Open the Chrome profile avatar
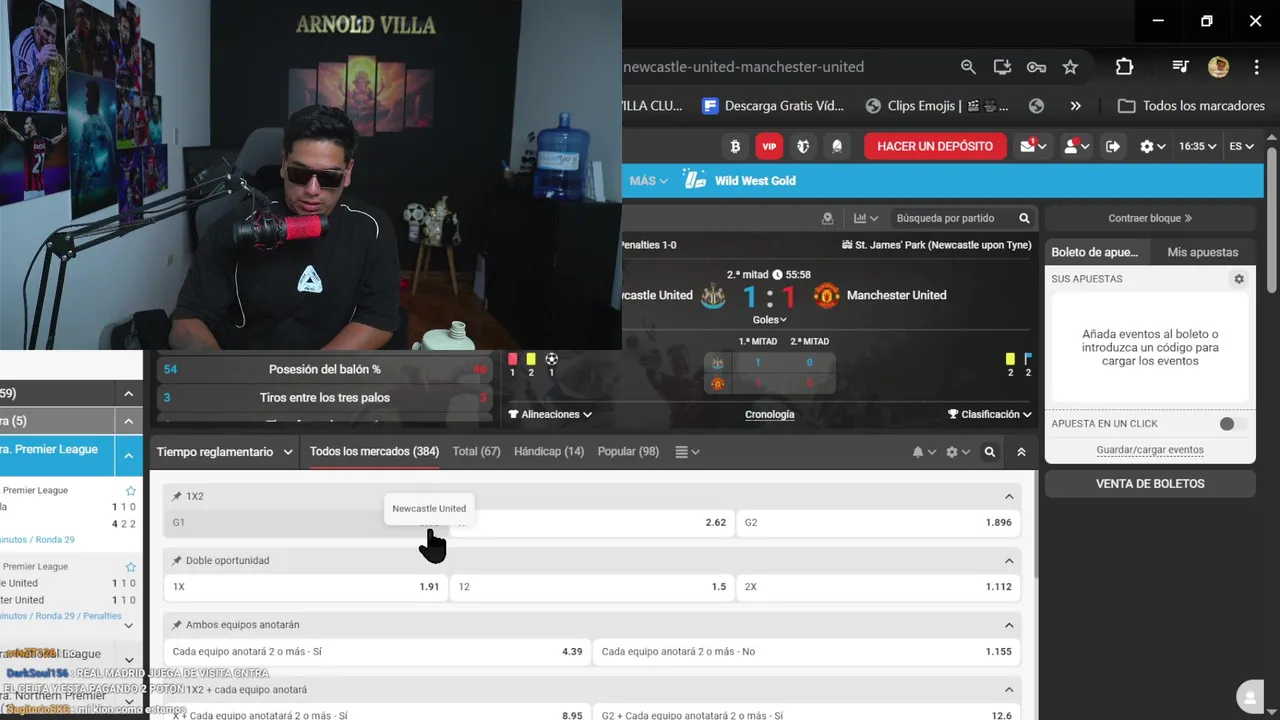The width and height of the screenshot is (1280, 720). (x=1218, y=67)
